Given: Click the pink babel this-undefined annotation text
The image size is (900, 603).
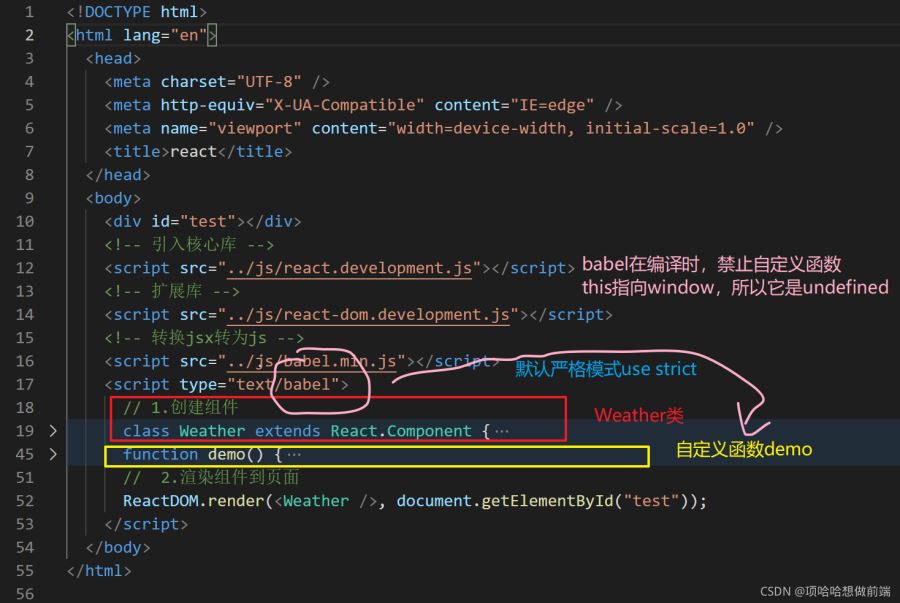Looking at the screenshot, I should click(x=734, y=276).
